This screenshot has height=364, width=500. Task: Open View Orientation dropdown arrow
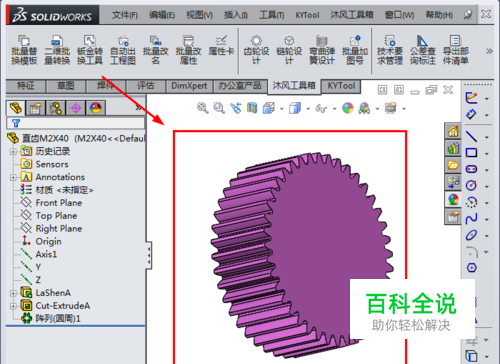pos(282,109)
